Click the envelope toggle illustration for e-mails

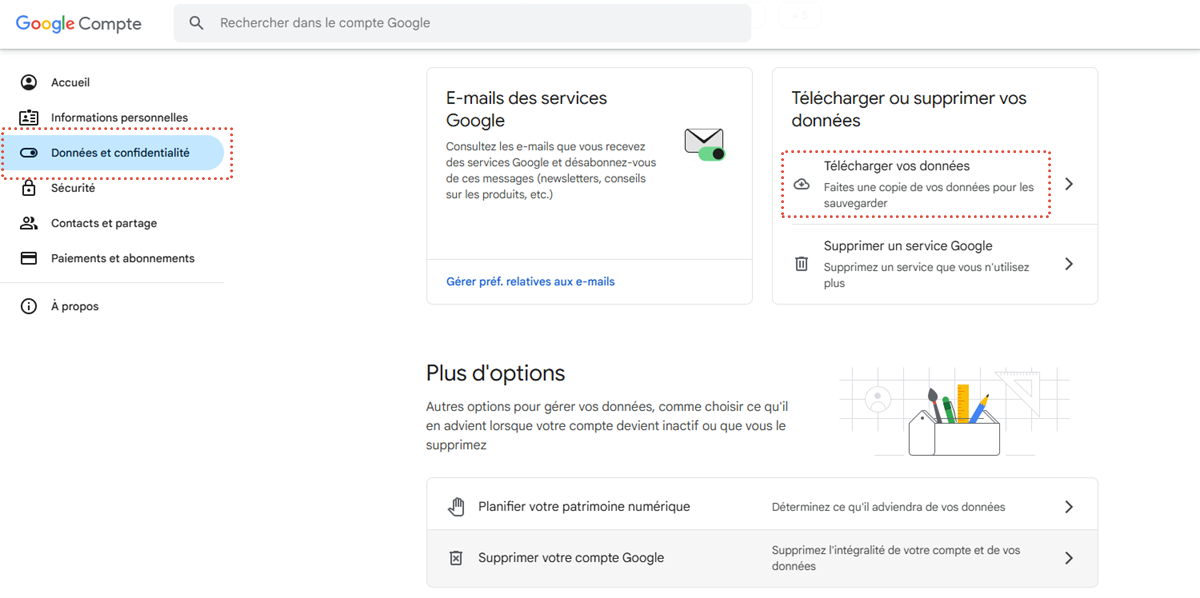[704, 144]
